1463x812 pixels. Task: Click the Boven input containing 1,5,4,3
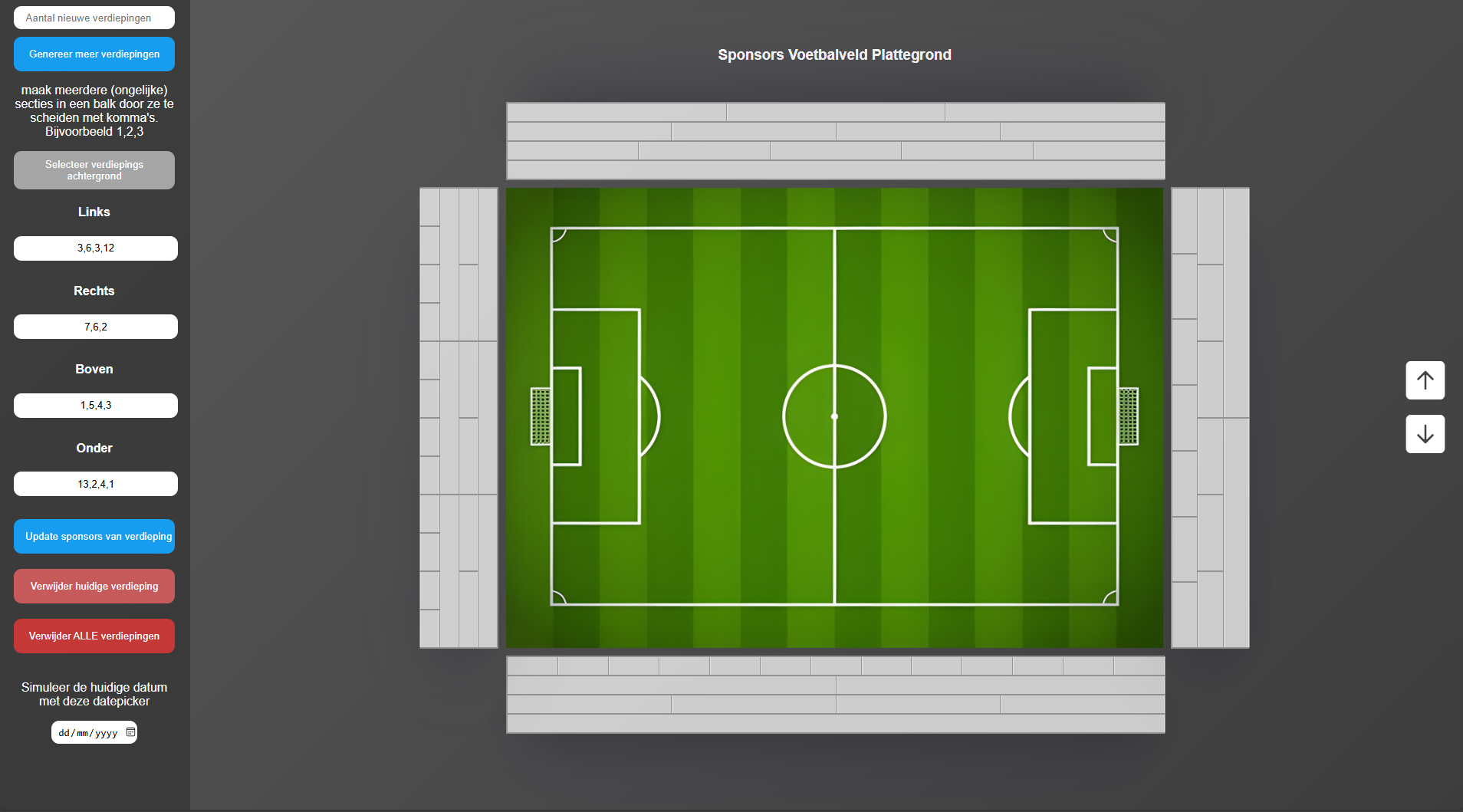pyautogui.click(x=96, y=406)
